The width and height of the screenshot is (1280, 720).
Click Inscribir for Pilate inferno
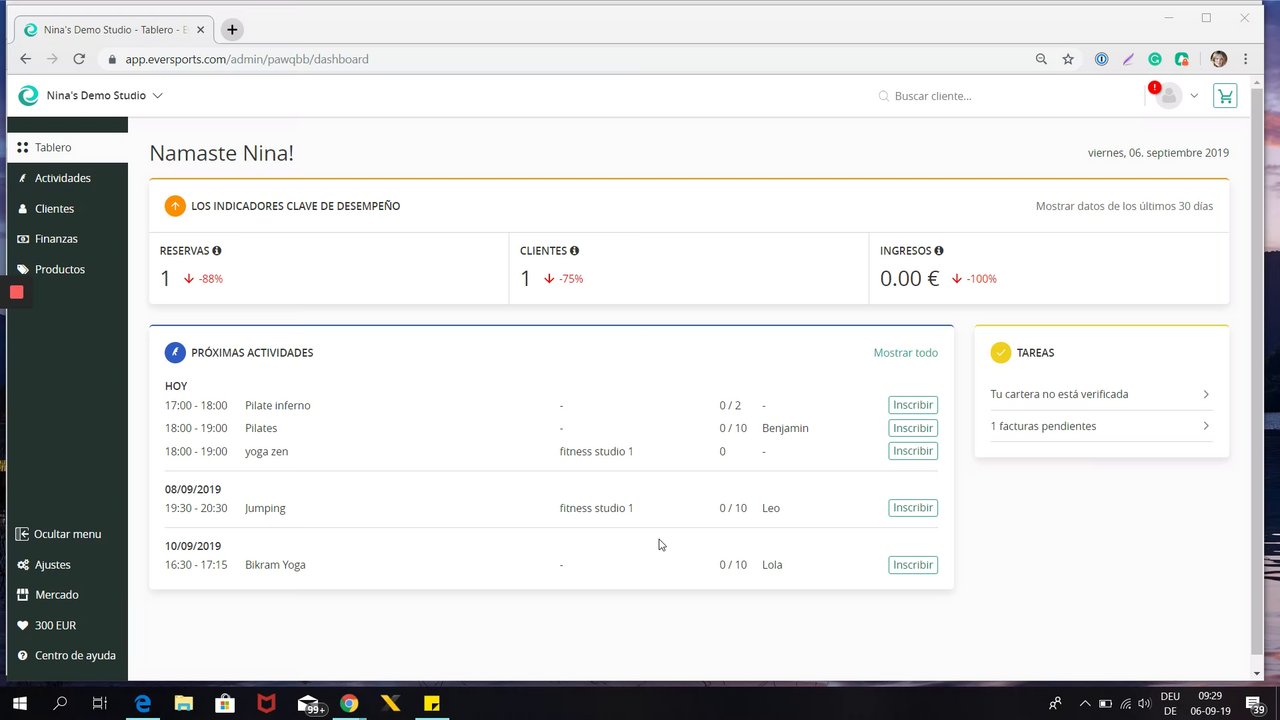point(913,405)
